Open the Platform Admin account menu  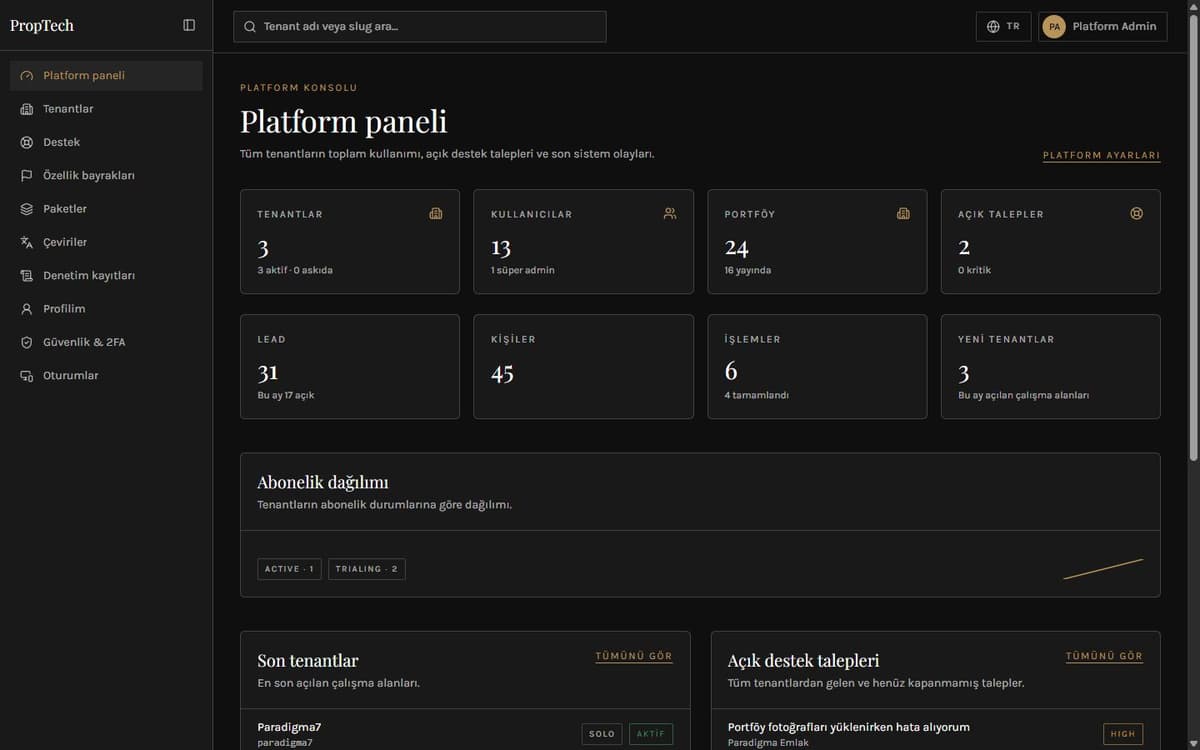coord(1103,26)
